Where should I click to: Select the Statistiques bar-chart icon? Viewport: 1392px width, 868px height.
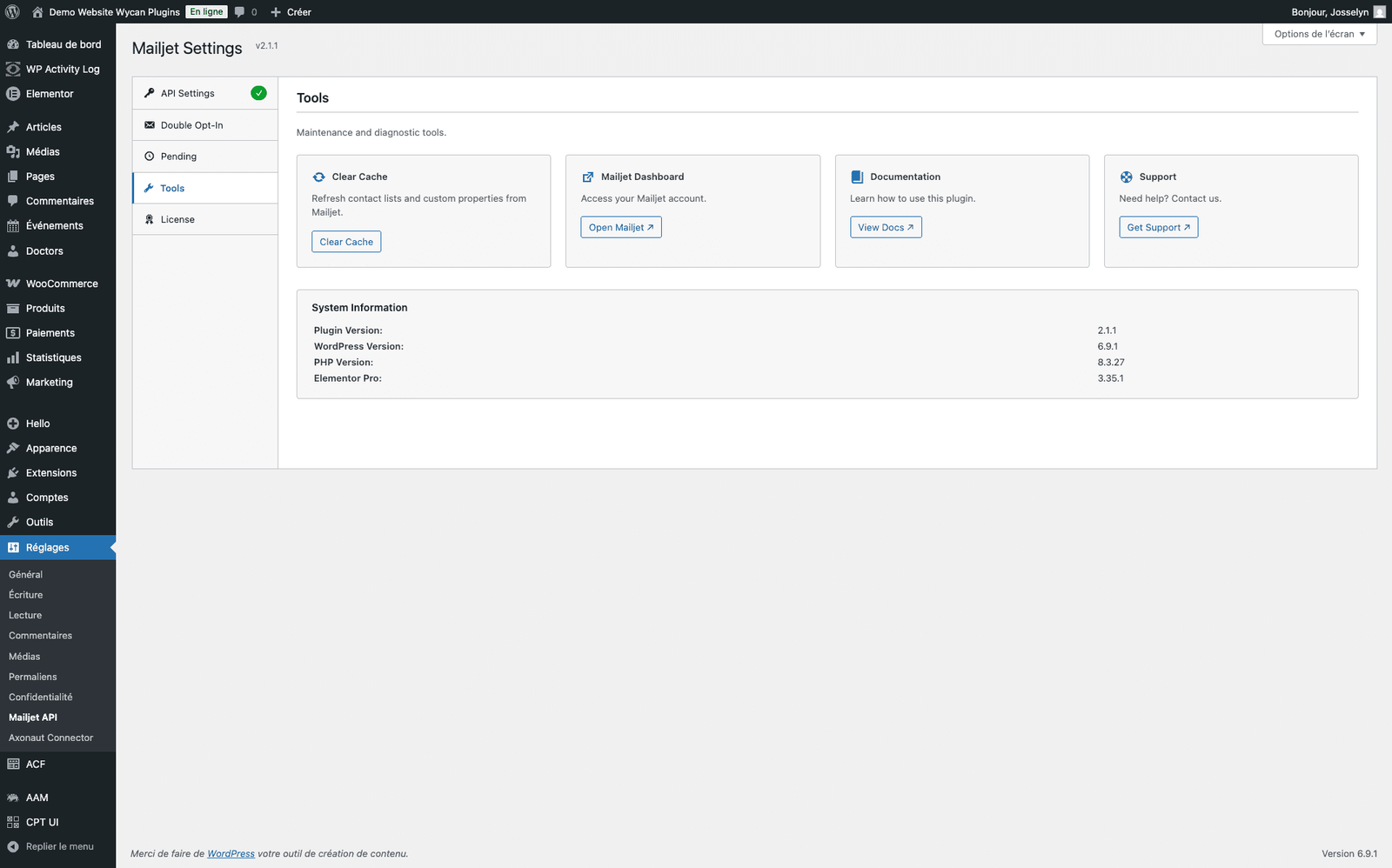point(13,357)
